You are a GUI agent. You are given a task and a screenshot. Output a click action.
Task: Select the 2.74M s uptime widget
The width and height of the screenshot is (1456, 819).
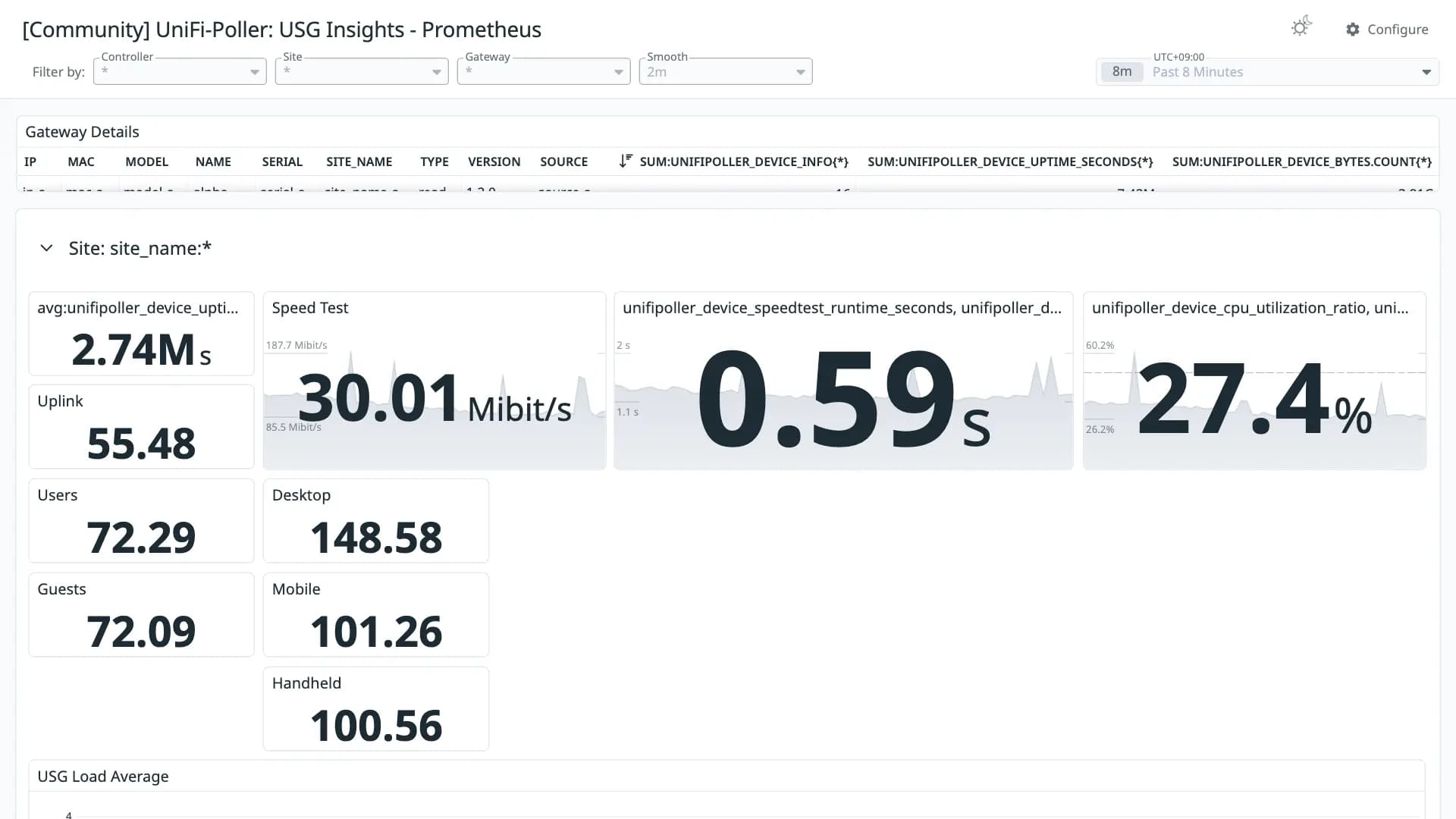coord(141,334)
